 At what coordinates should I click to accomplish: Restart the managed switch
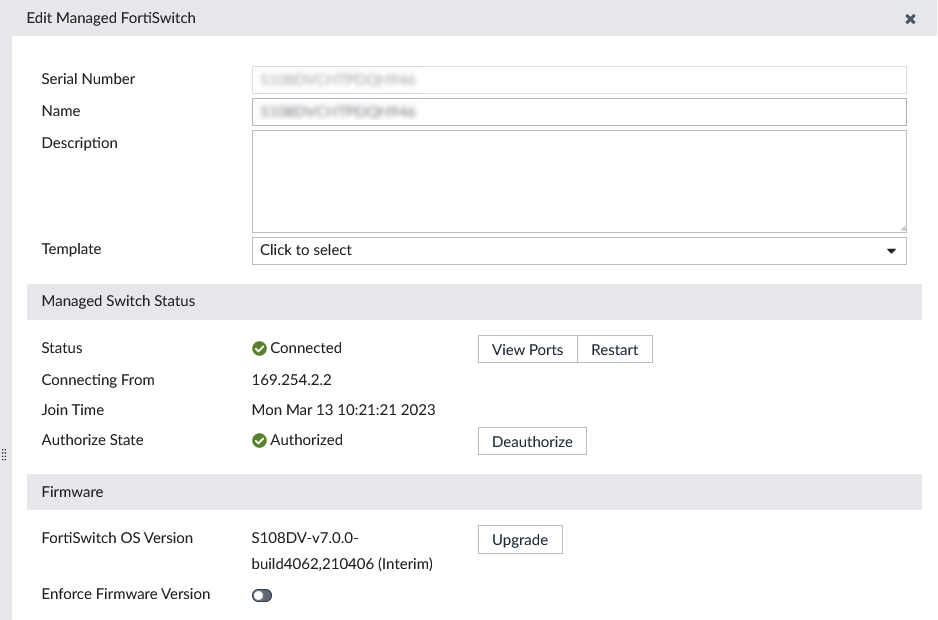click(x=614, y=349)
